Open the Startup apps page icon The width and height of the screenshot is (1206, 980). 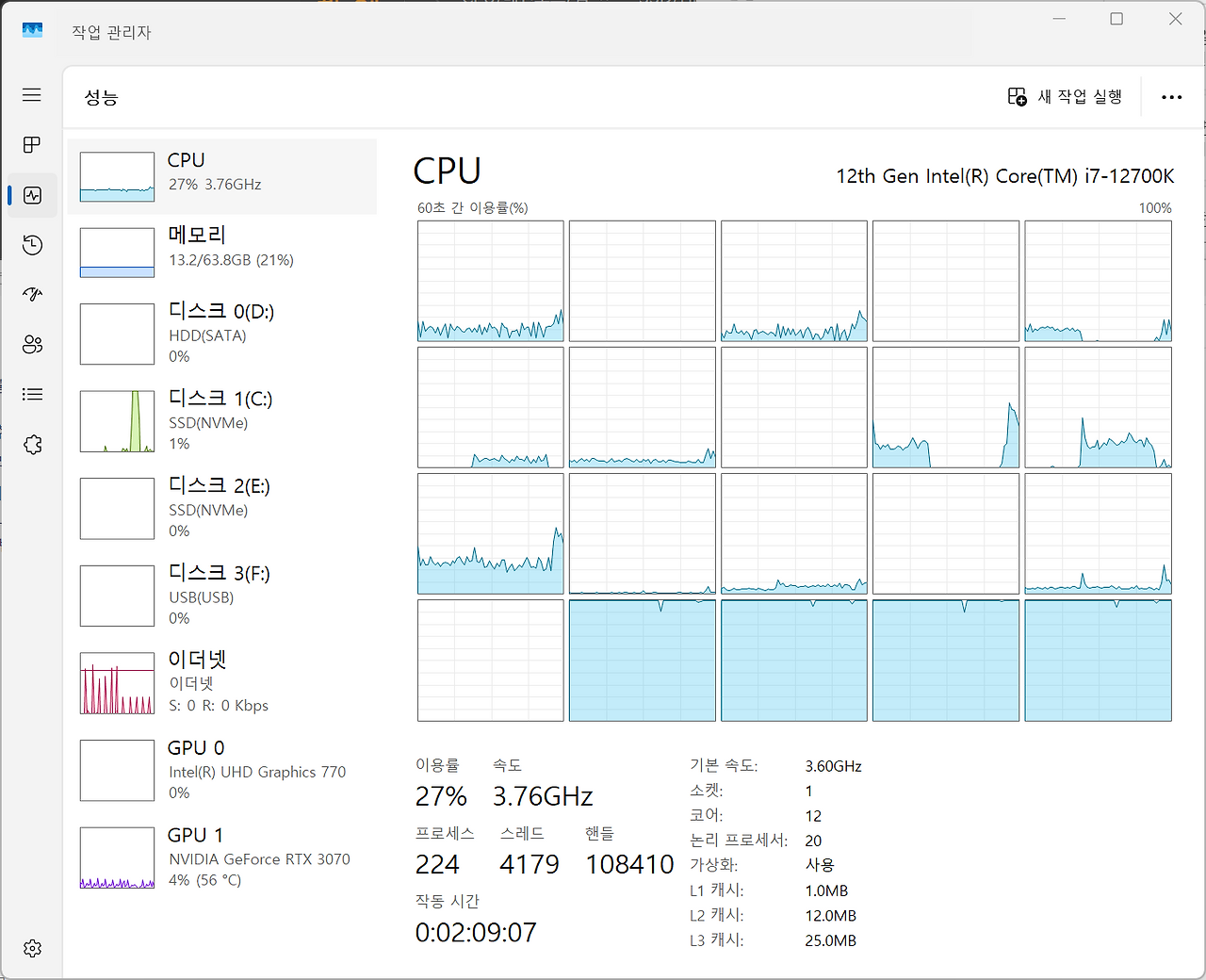32,295
